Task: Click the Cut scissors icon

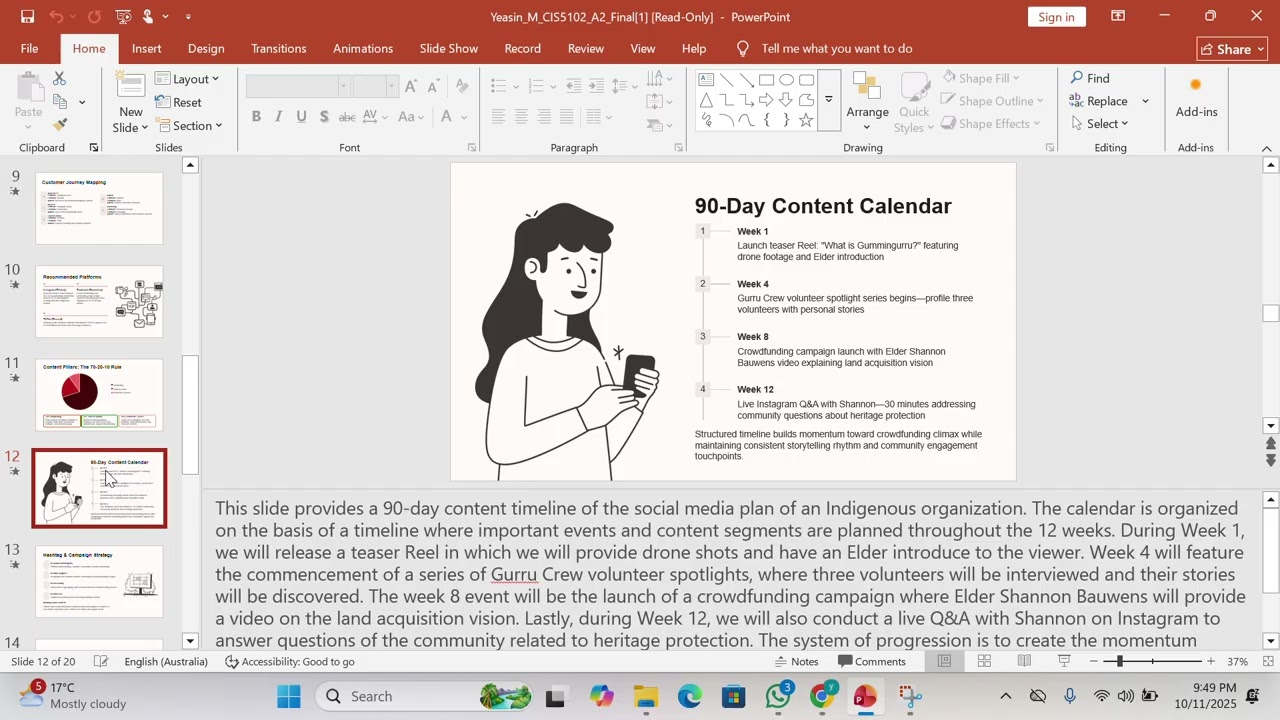Action: (x=59, y=78)
